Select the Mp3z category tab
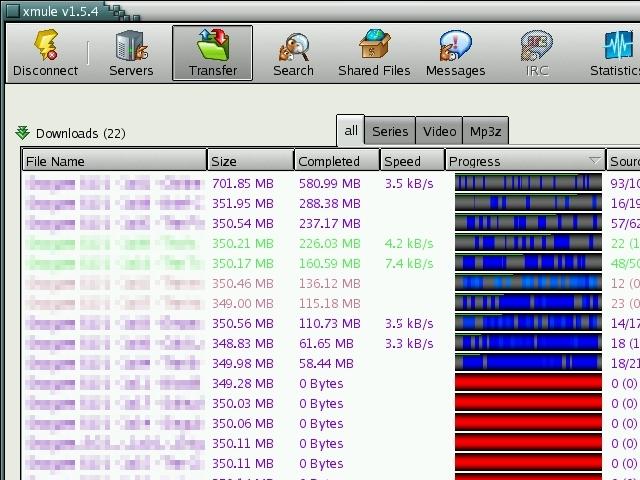The image size is (640, 480). click(x=485, y=131)
